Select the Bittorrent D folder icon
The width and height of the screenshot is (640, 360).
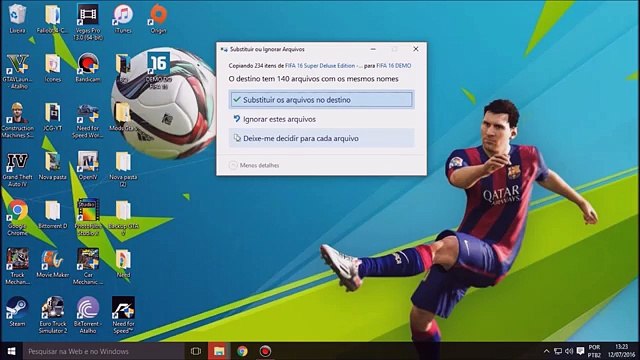pos(53,215)
